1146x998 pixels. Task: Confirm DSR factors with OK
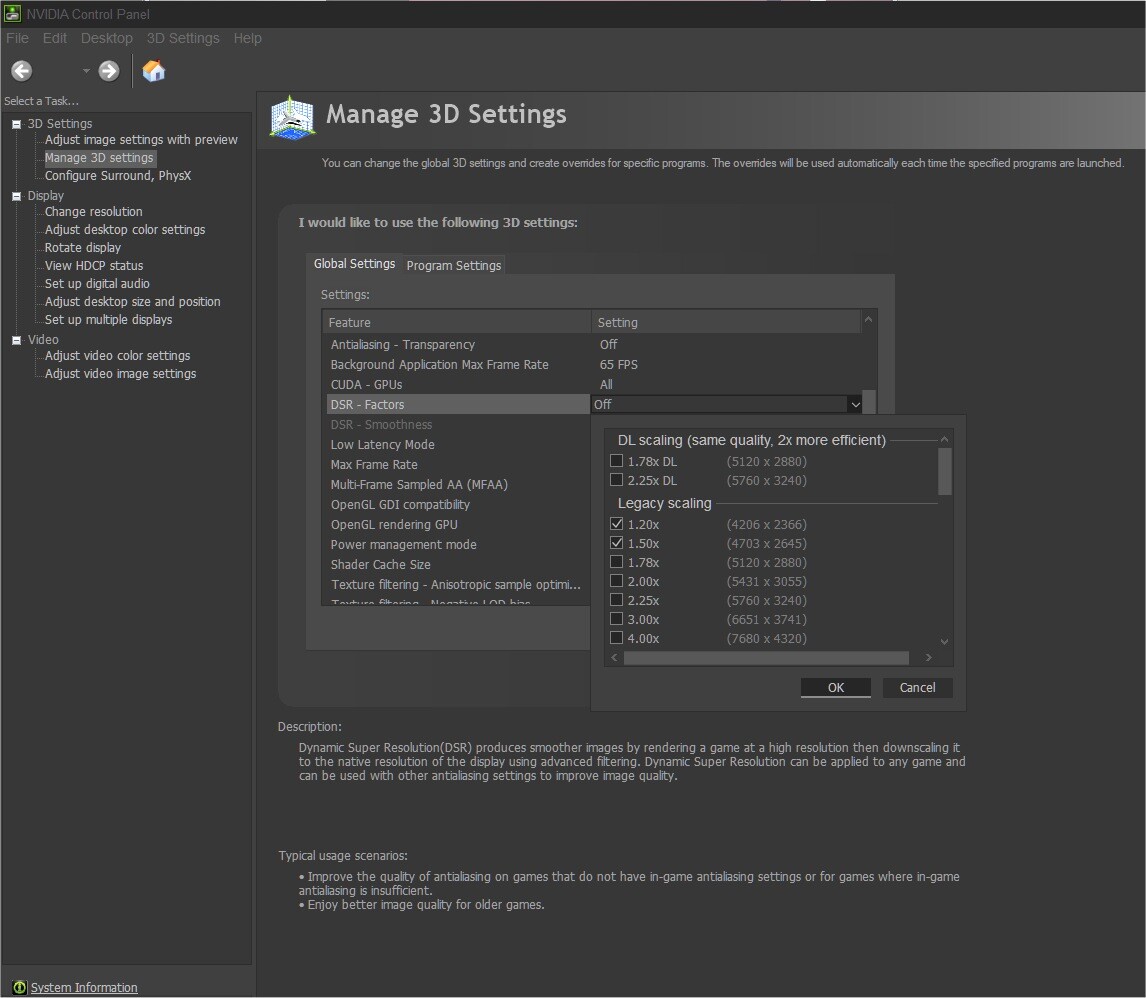tap(835, 687)
